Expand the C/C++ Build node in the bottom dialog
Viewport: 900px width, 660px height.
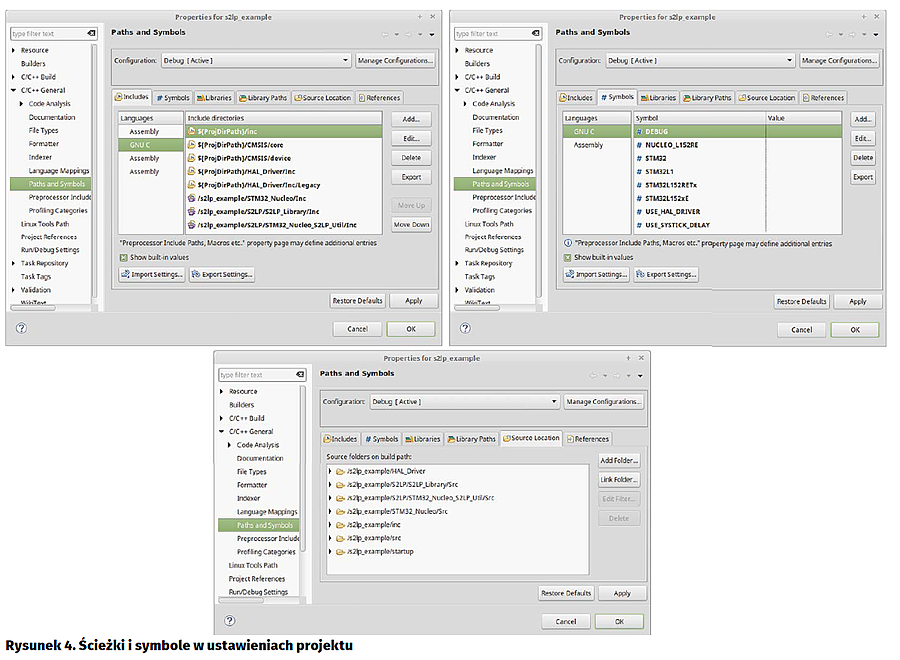pos(221,418)
